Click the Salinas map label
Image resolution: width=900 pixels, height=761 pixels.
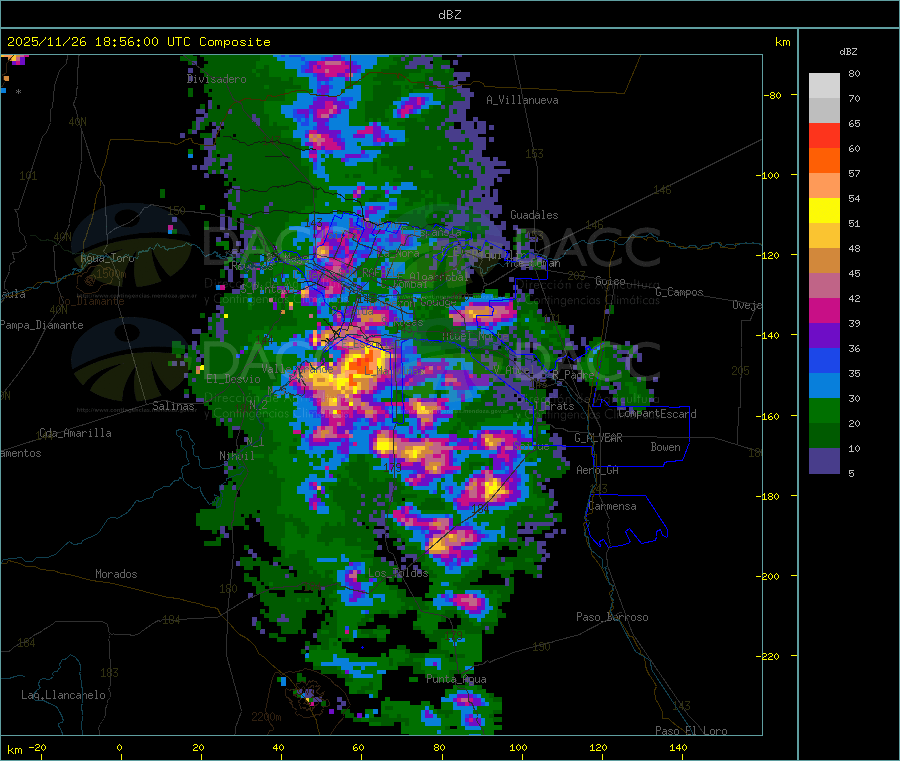coord(173,406)
